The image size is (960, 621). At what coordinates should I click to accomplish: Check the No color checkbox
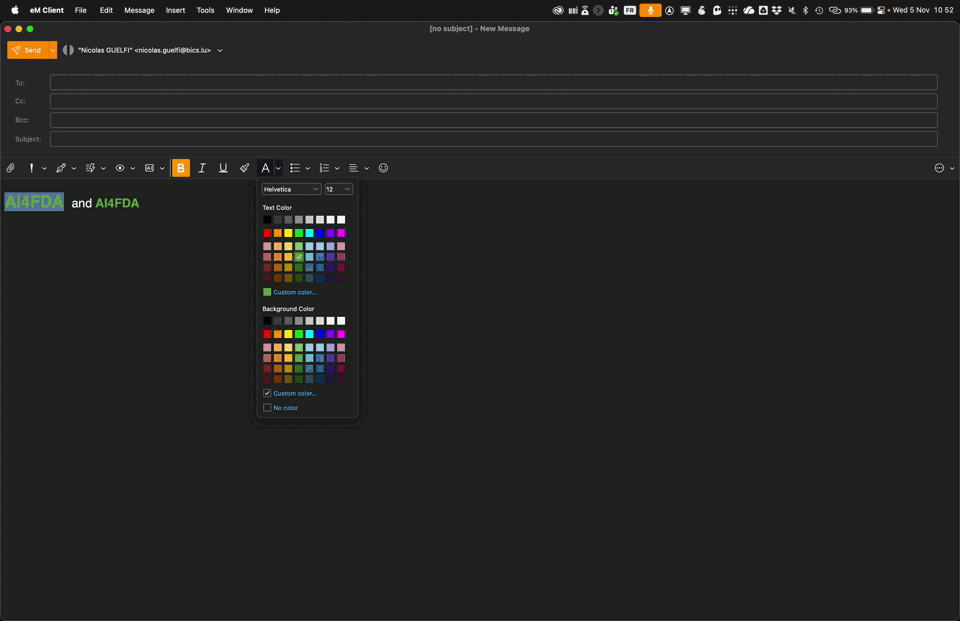click(x=267, y=408)
